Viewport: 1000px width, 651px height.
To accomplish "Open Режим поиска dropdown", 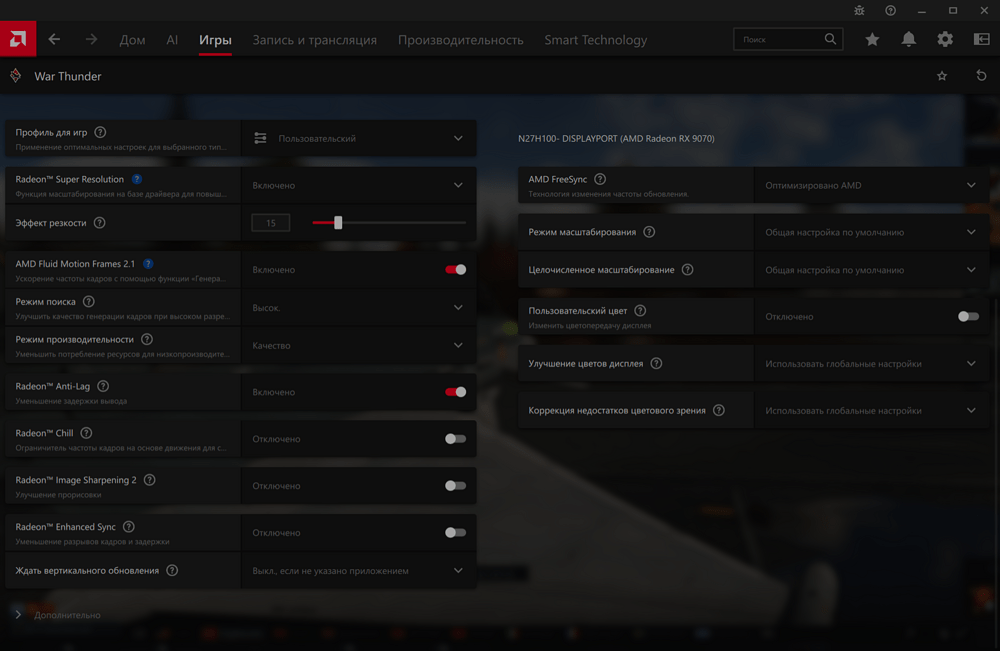I will [358, 307].
